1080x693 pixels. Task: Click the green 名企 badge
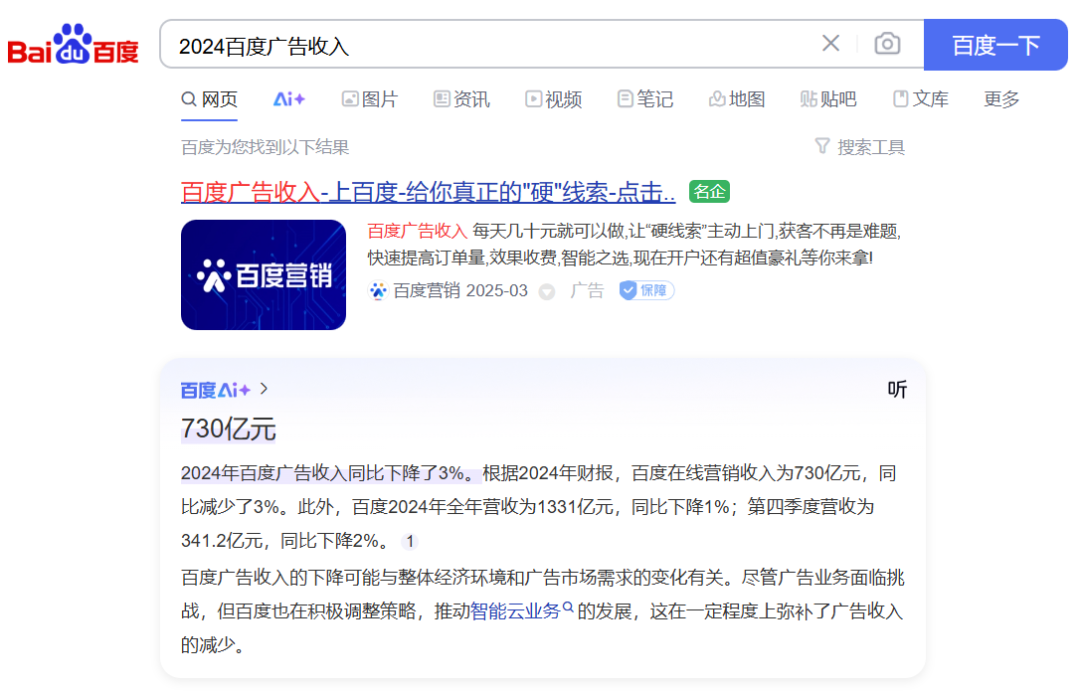(x=709, y=192)
